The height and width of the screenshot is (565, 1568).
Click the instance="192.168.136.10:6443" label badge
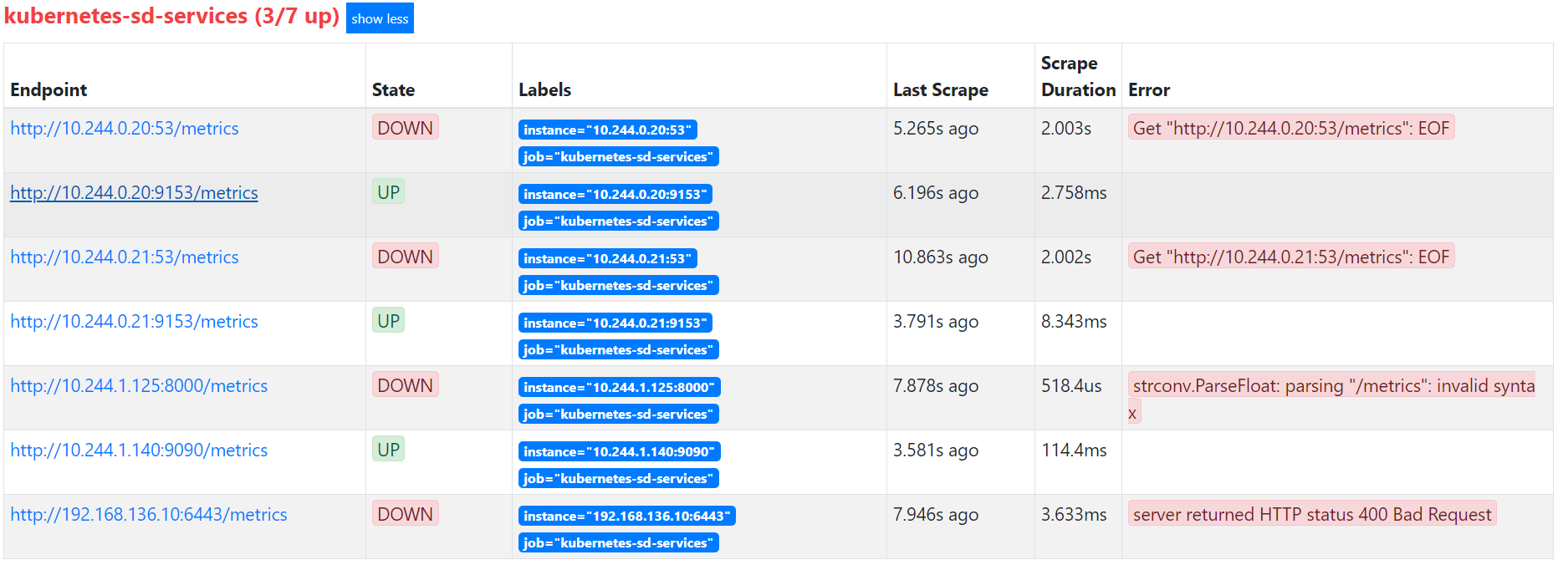click(626, 517)
